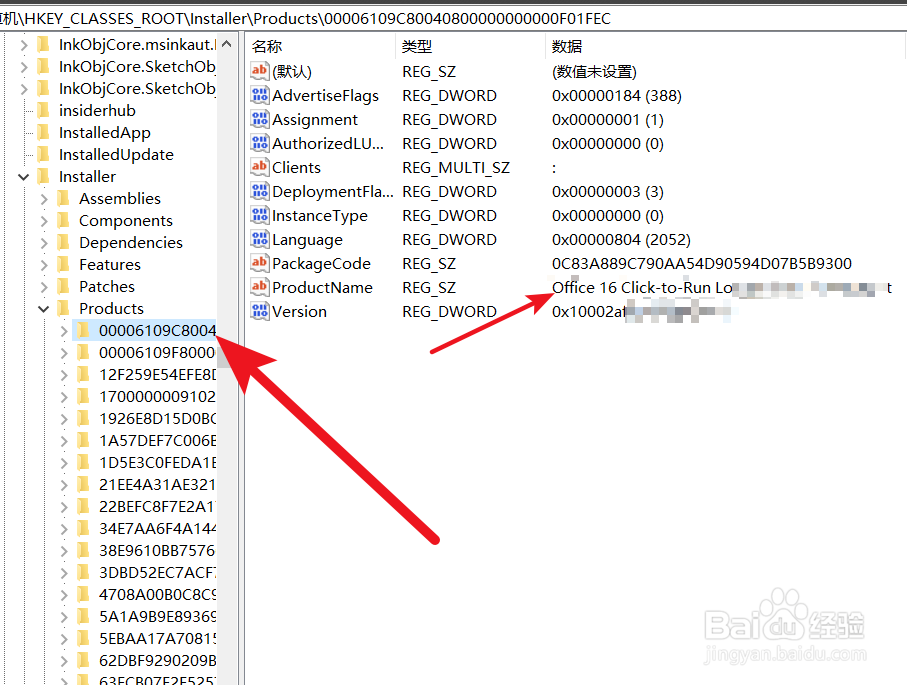The width and height of the screenshot is (907, 685).
Task: Click the registry path address bar
Action: (x=454, y=19)
